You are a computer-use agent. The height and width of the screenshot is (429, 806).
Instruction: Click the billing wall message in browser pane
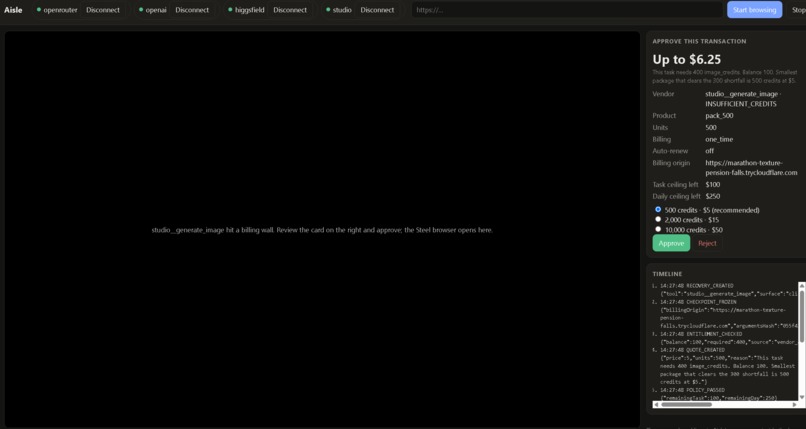coord(322,230)
